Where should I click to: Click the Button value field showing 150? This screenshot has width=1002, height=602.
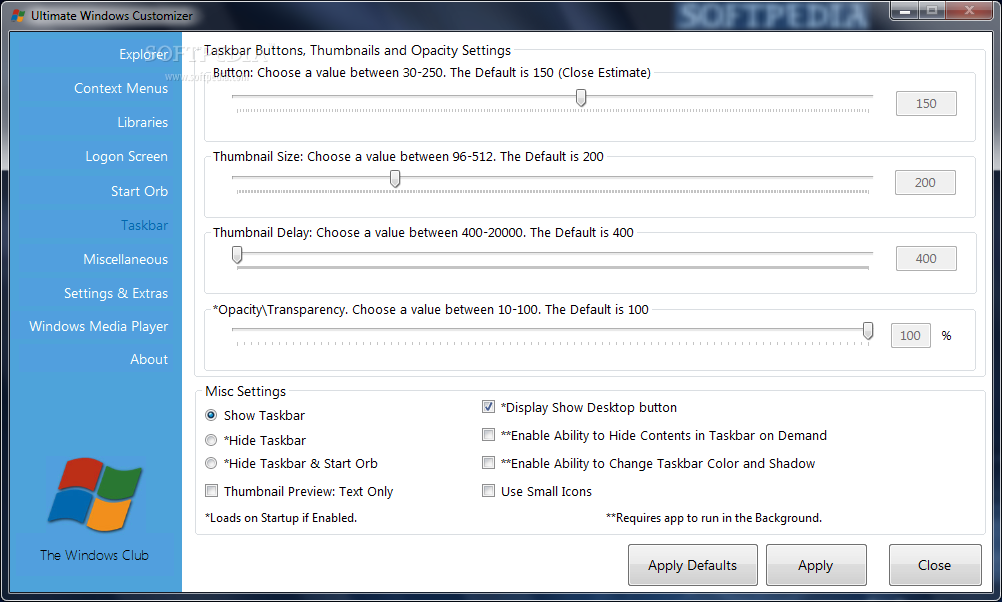click(x=926, y=104)
